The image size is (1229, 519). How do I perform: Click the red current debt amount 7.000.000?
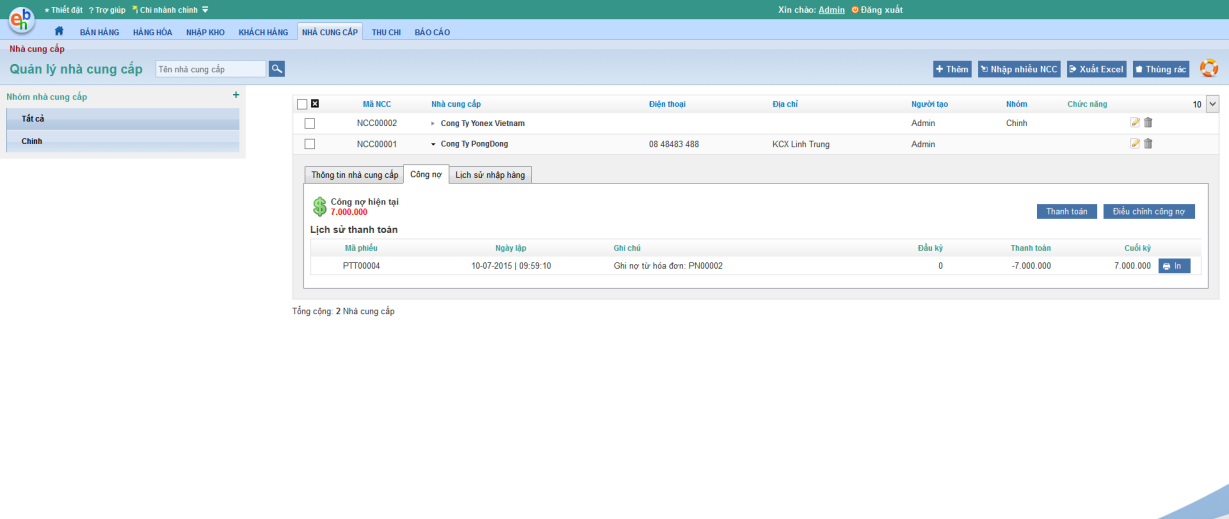(349, 212)
